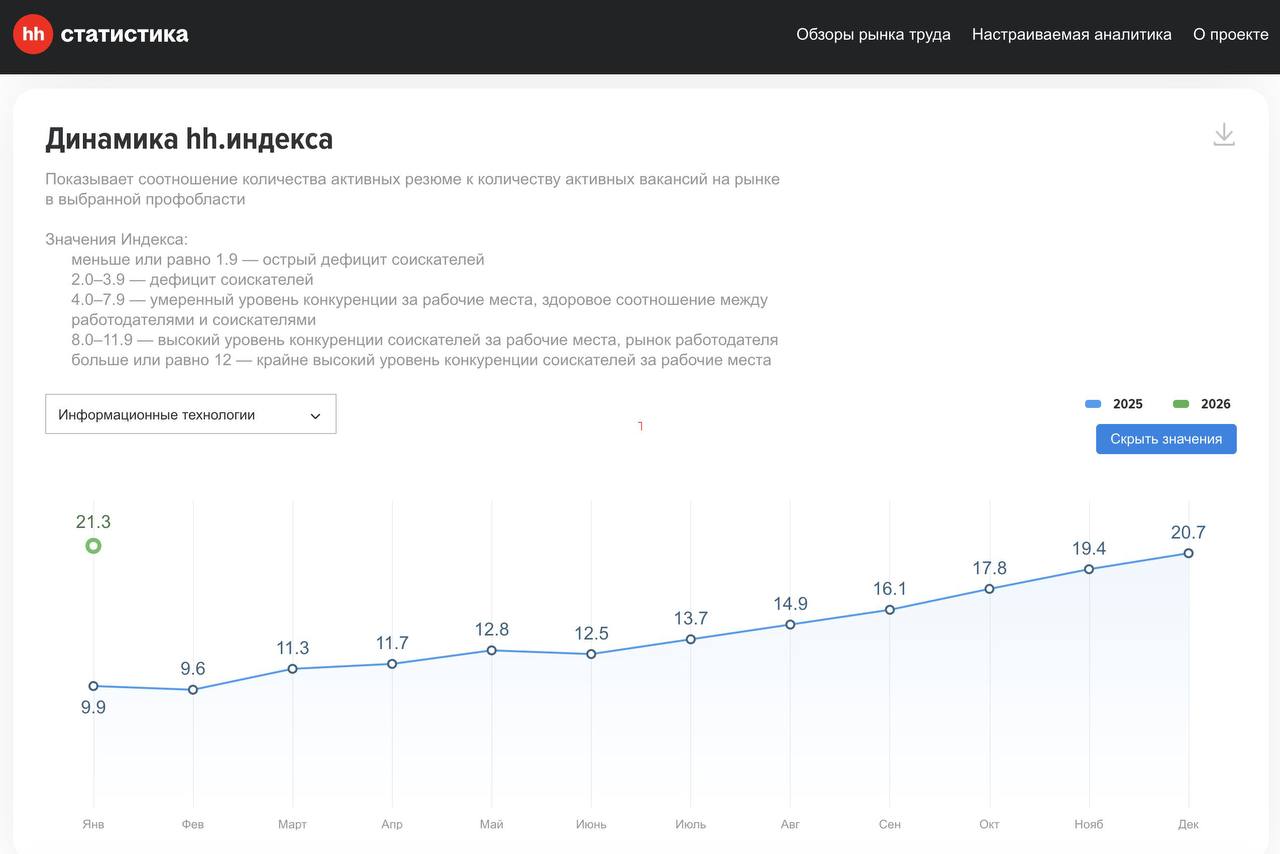Click July data point 13.7
This screenshot has width=1280, height=854.
coord(690,639)
